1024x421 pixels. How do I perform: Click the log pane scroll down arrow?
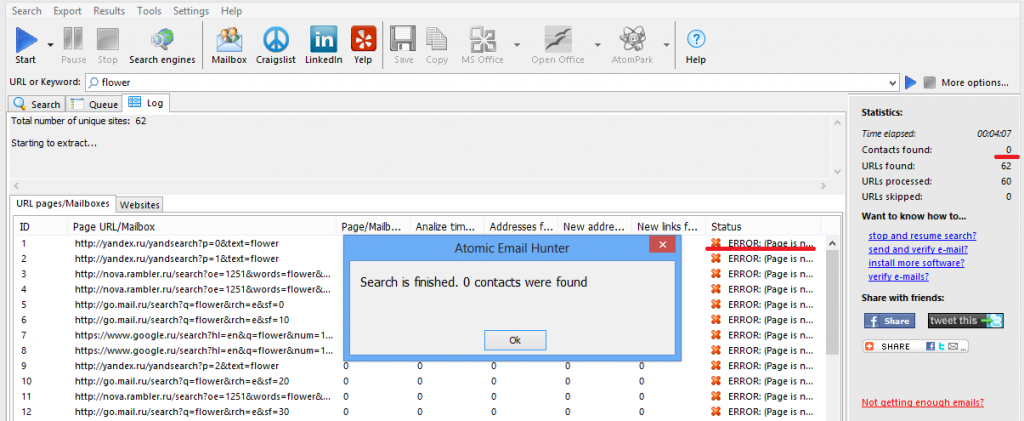(838, 171)
